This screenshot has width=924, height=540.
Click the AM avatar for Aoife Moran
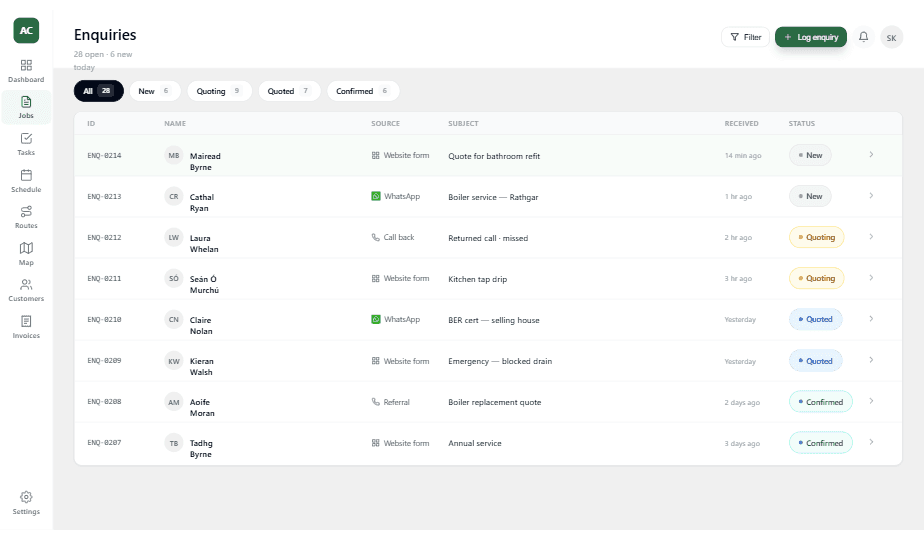point(174,402)
